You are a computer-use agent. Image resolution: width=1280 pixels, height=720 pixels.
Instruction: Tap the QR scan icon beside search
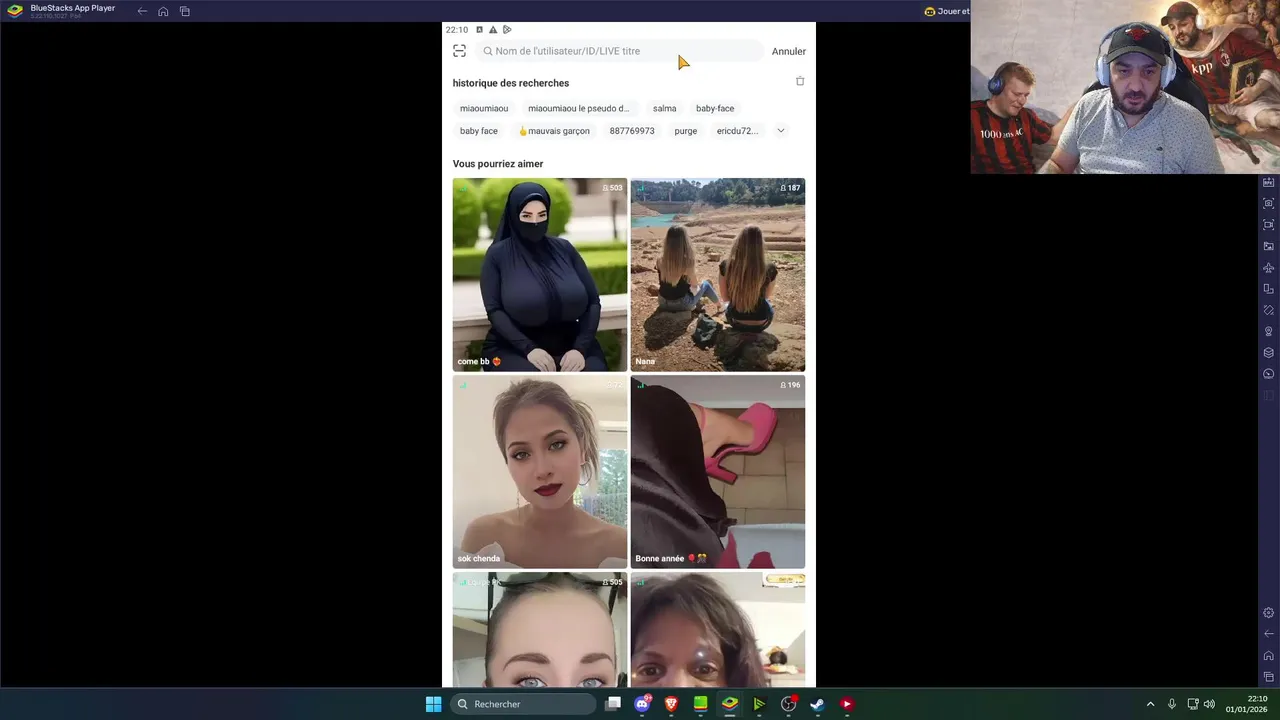(459, 51)
